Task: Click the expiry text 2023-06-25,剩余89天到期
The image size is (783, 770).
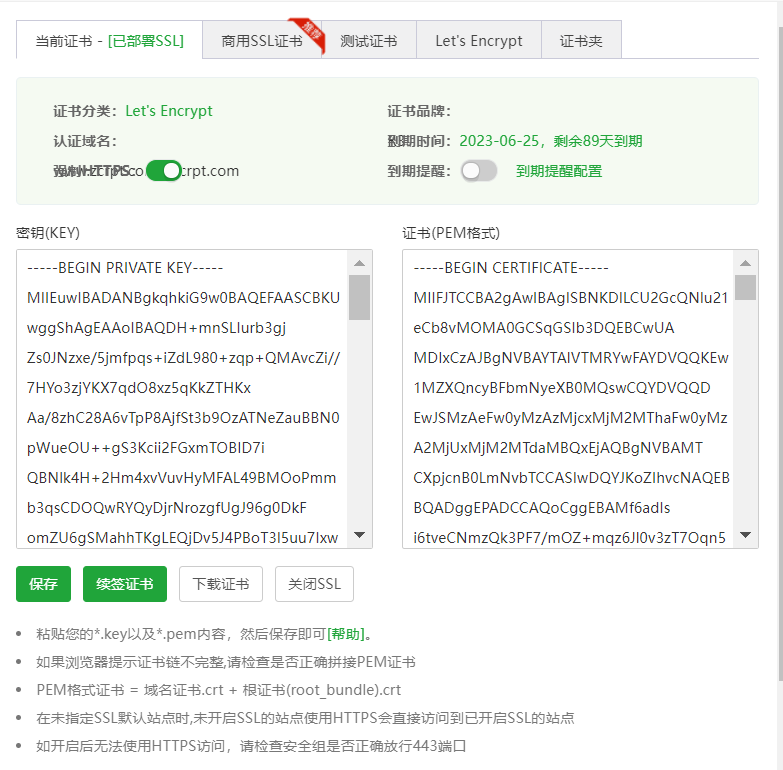Action: pyautogui.click(x=550, y=141)
